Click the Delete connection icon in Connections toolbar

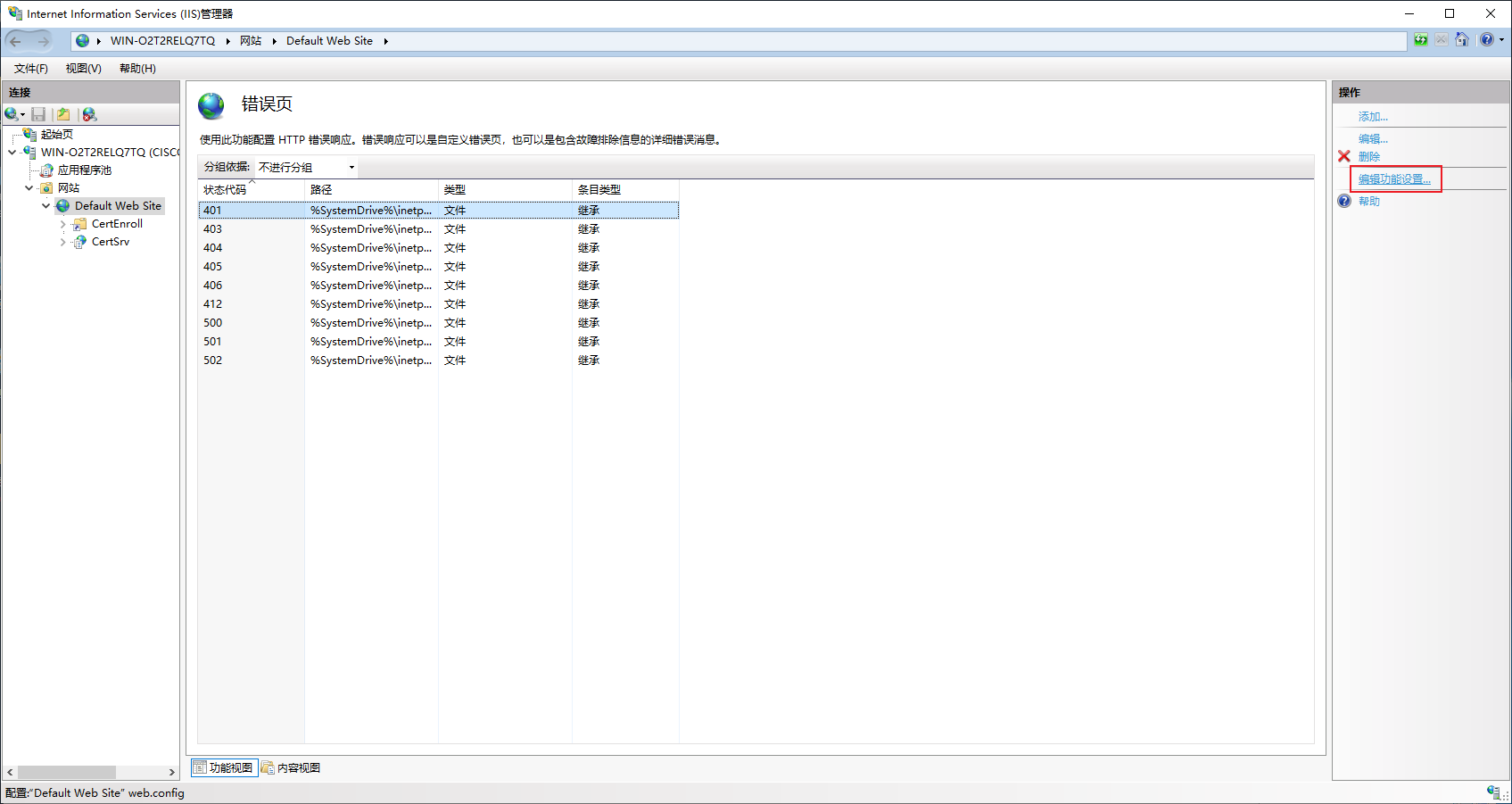[89, 114]
